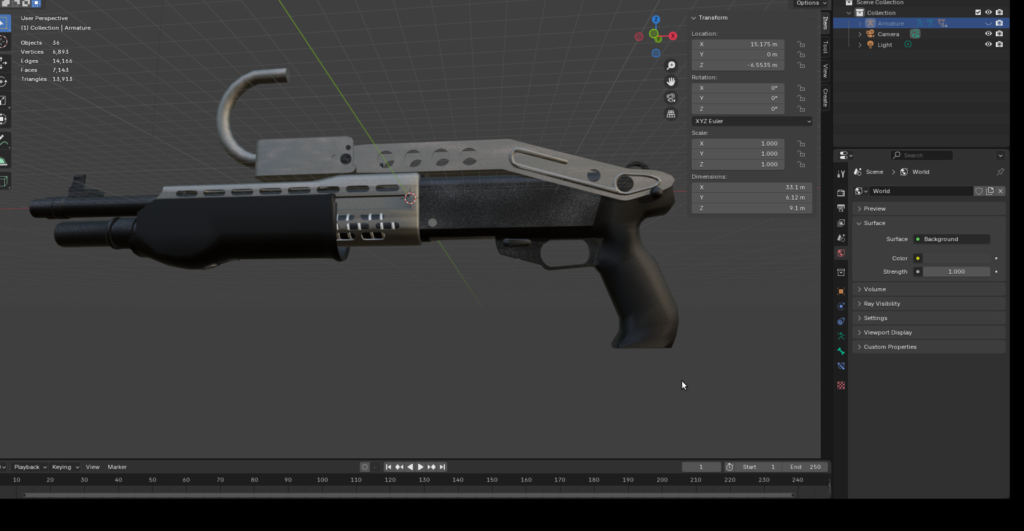This screenshot has width=1024, height=531.
Task: Expand the Camera tree item
Action: pyautogui.click(x=860, y=34)
